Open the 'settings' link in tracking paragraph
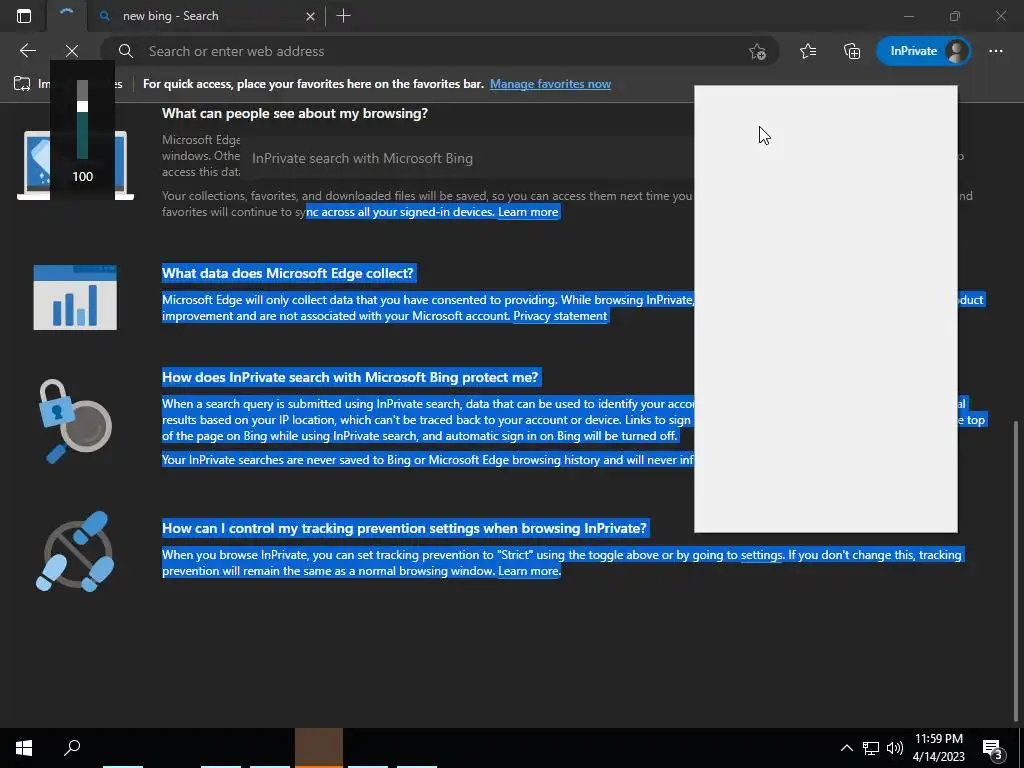 (761, 554)
